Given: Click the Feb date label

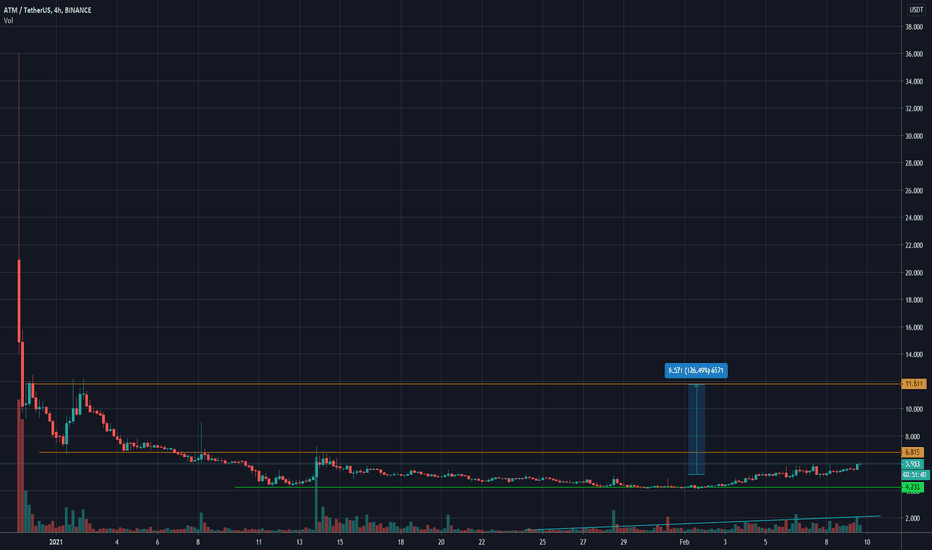Looking at the screenshot, I should point(684,542).
